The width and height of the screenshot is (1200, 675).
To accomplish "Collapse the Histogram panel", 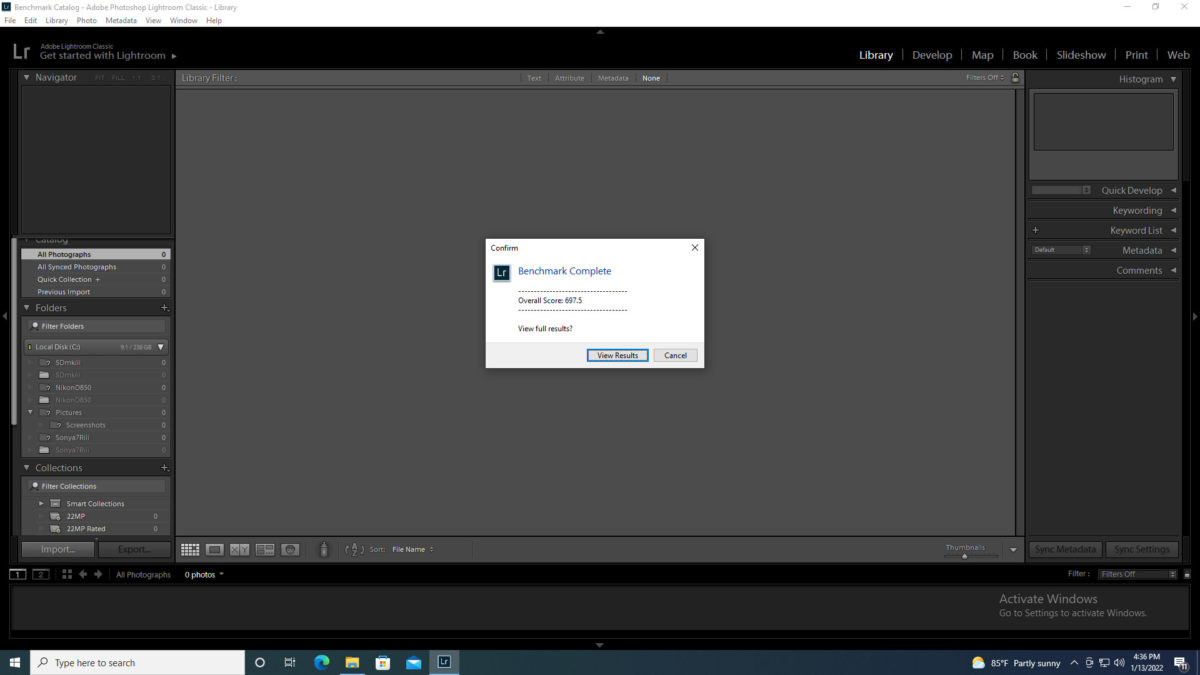I will 1173,79.
